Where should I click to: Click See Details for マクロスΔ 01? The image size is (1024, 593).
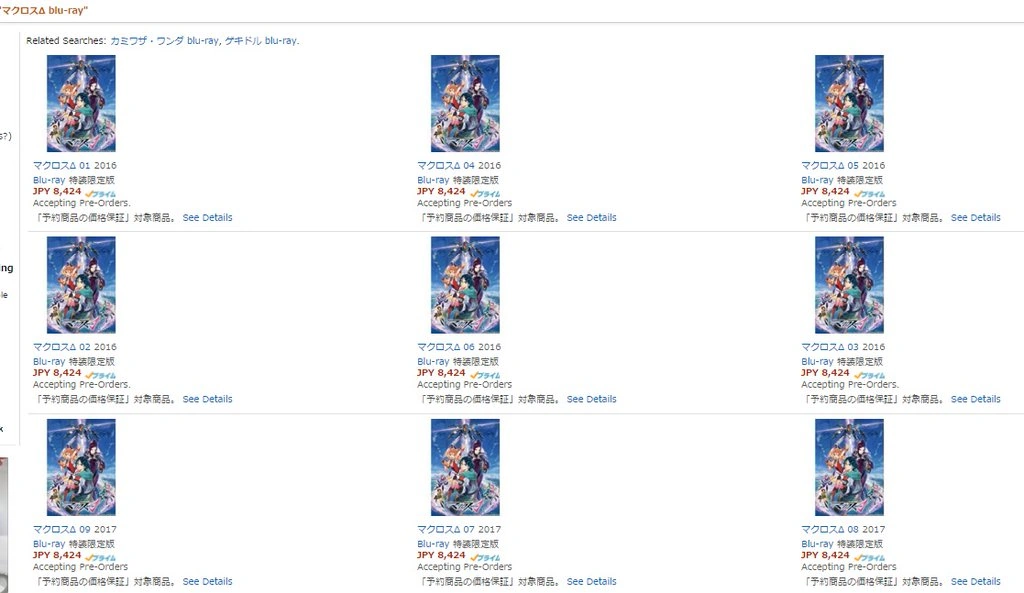coord(207,217)
